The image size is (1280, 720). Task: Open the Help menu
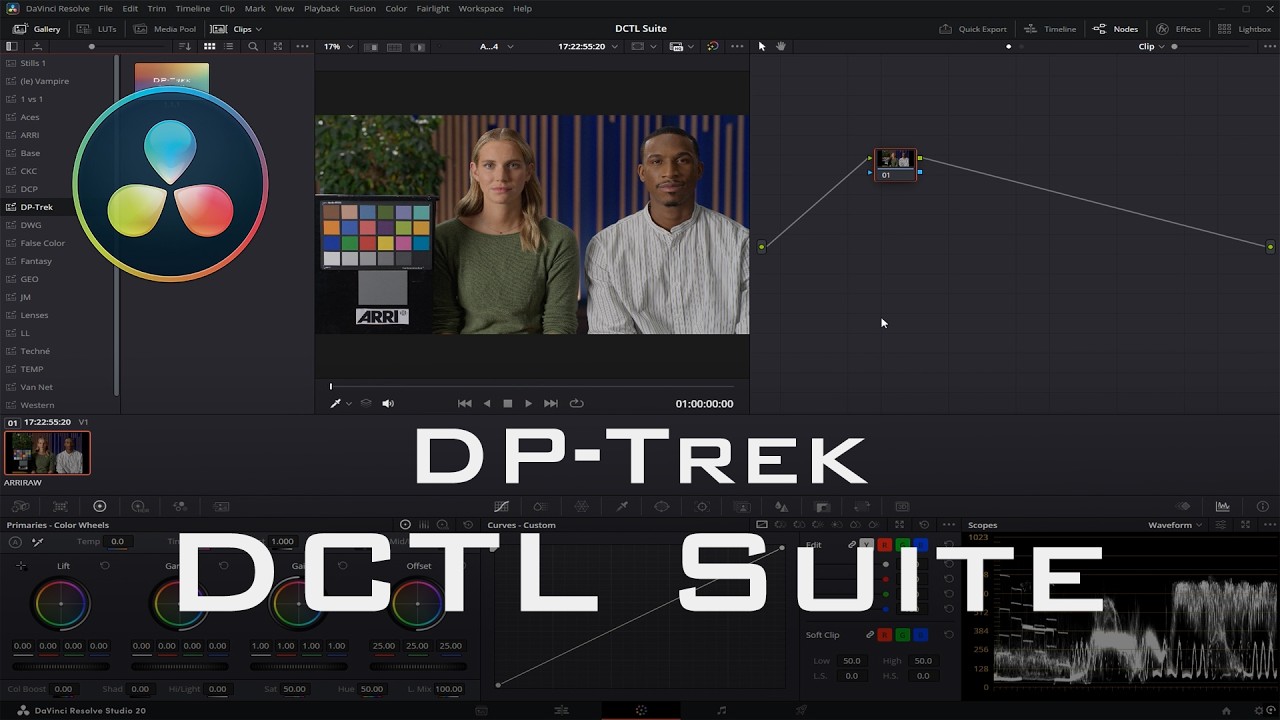tap(522, 8)
